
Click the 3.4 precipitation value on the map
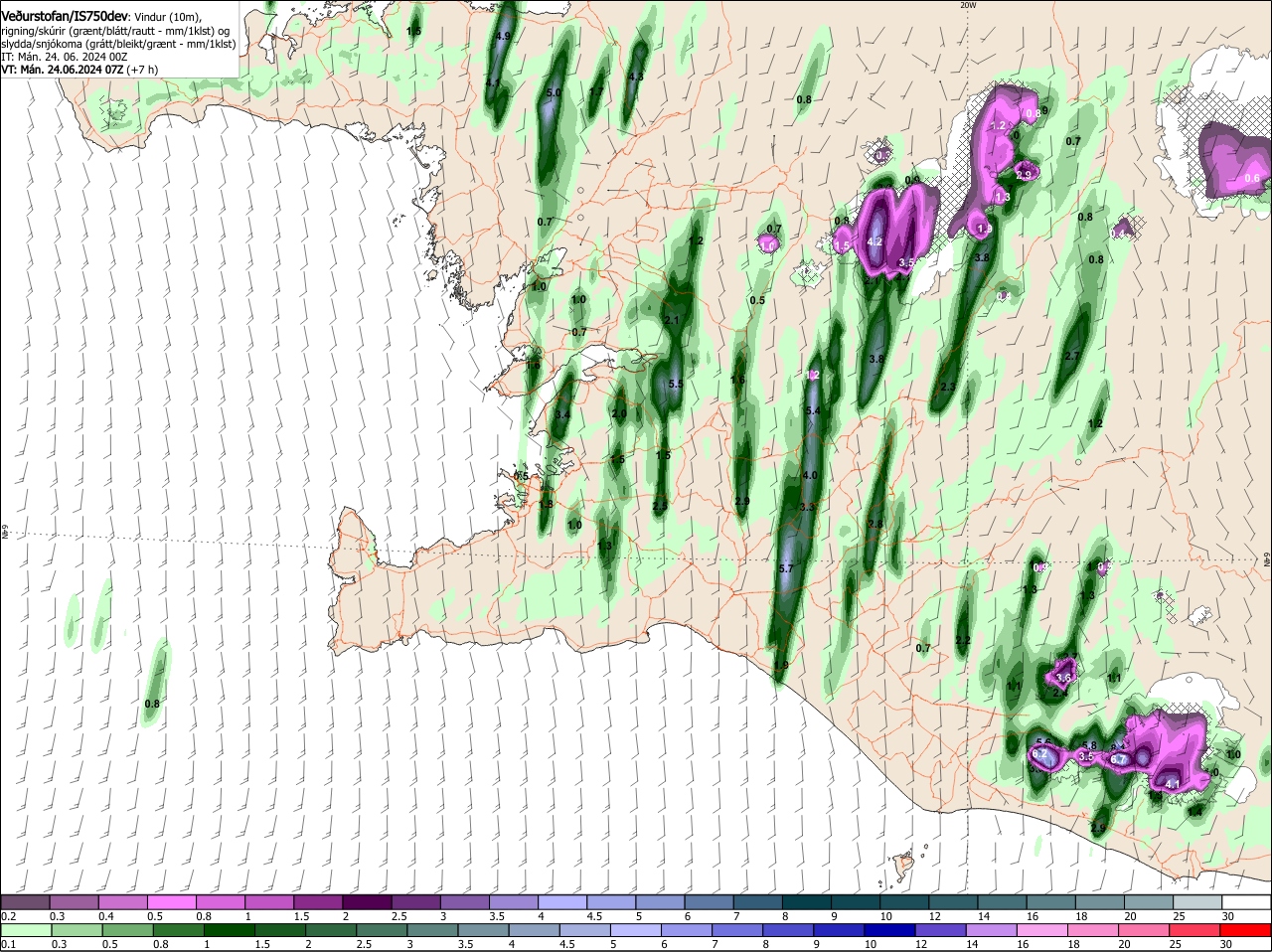[x=562, y=414]
